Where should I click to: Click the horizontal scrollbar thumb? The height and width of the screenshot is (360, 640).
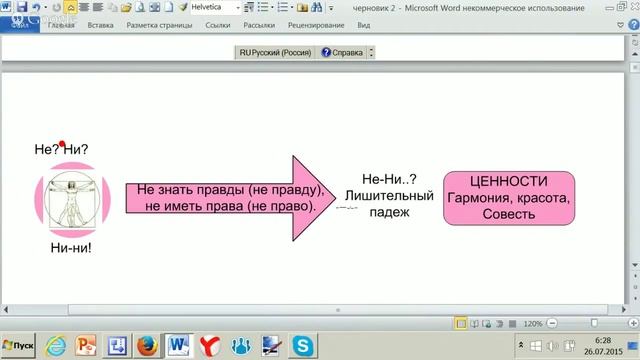click(x=338, y=310)
